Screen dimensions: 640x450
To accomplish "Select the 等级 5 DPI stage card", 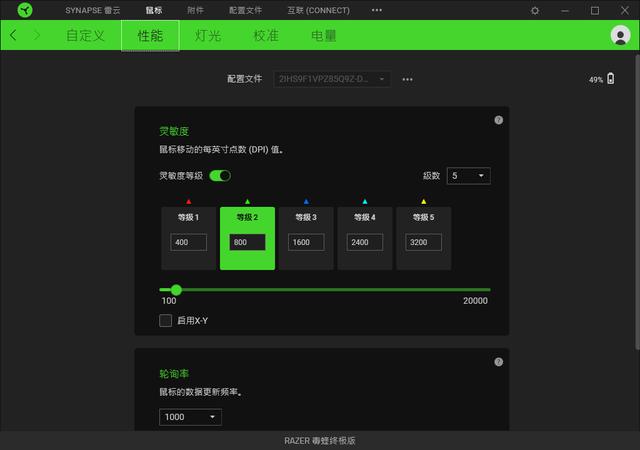I will click(x=424, y=238).
